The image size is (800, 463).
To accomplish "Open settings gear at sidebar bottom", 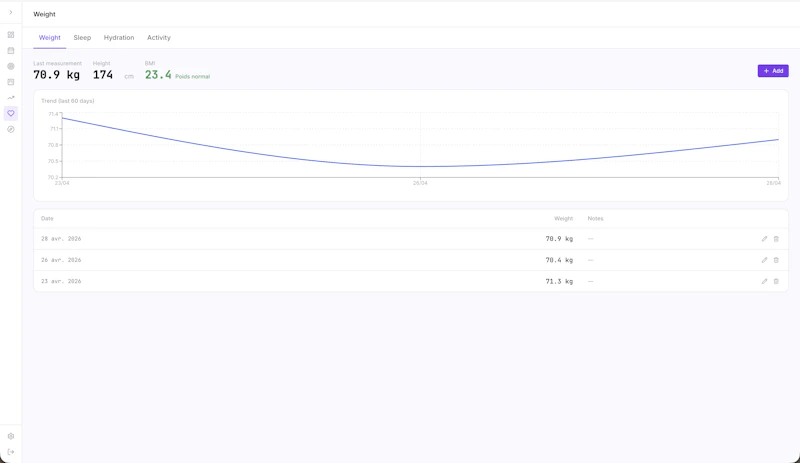I will [11, 436].
